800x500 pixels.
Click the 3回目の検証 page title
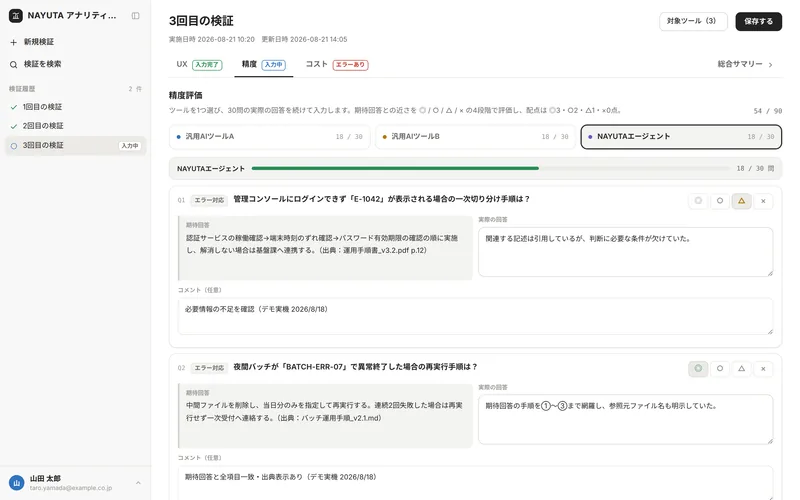click(201, 21)
